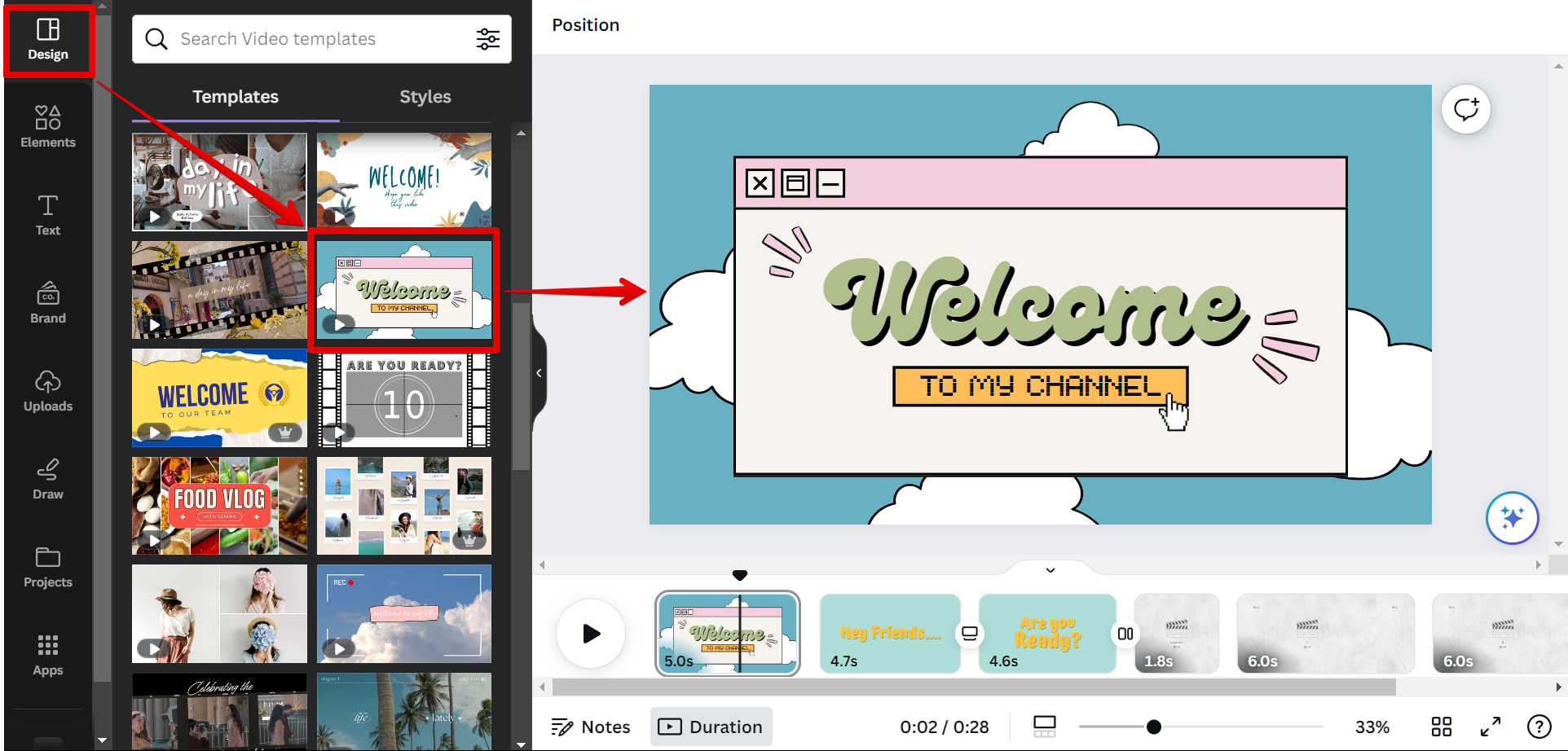Add a comment with the comment icon

(1465, 109)
